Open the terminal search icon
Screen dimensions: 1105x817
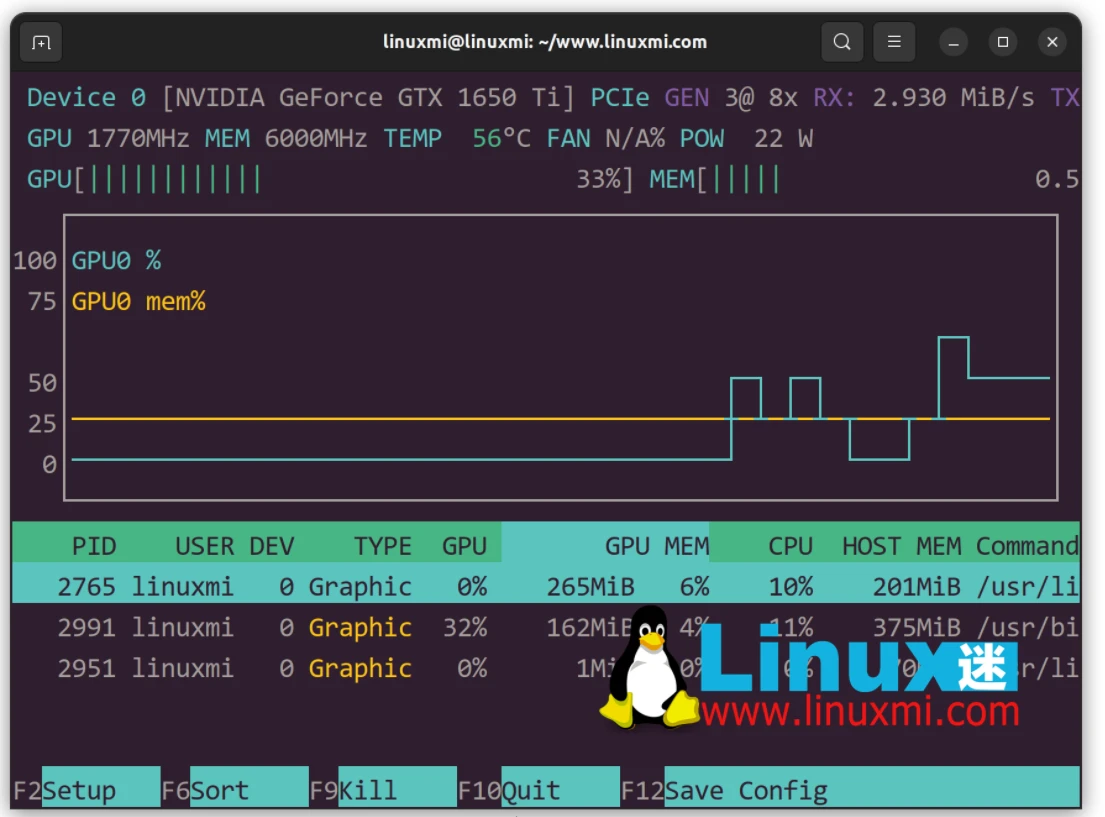(841, 42)
